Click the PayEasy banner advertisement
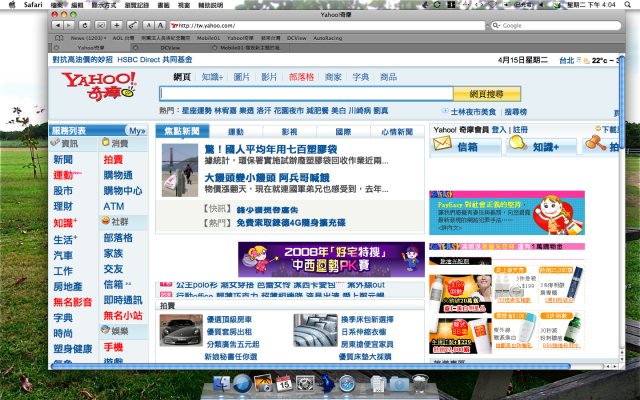This screenshot has width=640, height=400. (507, 213)
